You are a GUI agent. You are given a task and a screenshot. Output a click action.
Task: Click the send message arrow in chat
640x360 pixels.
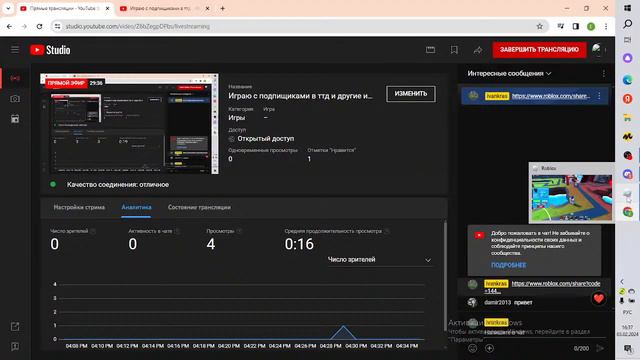click(600, 348)
